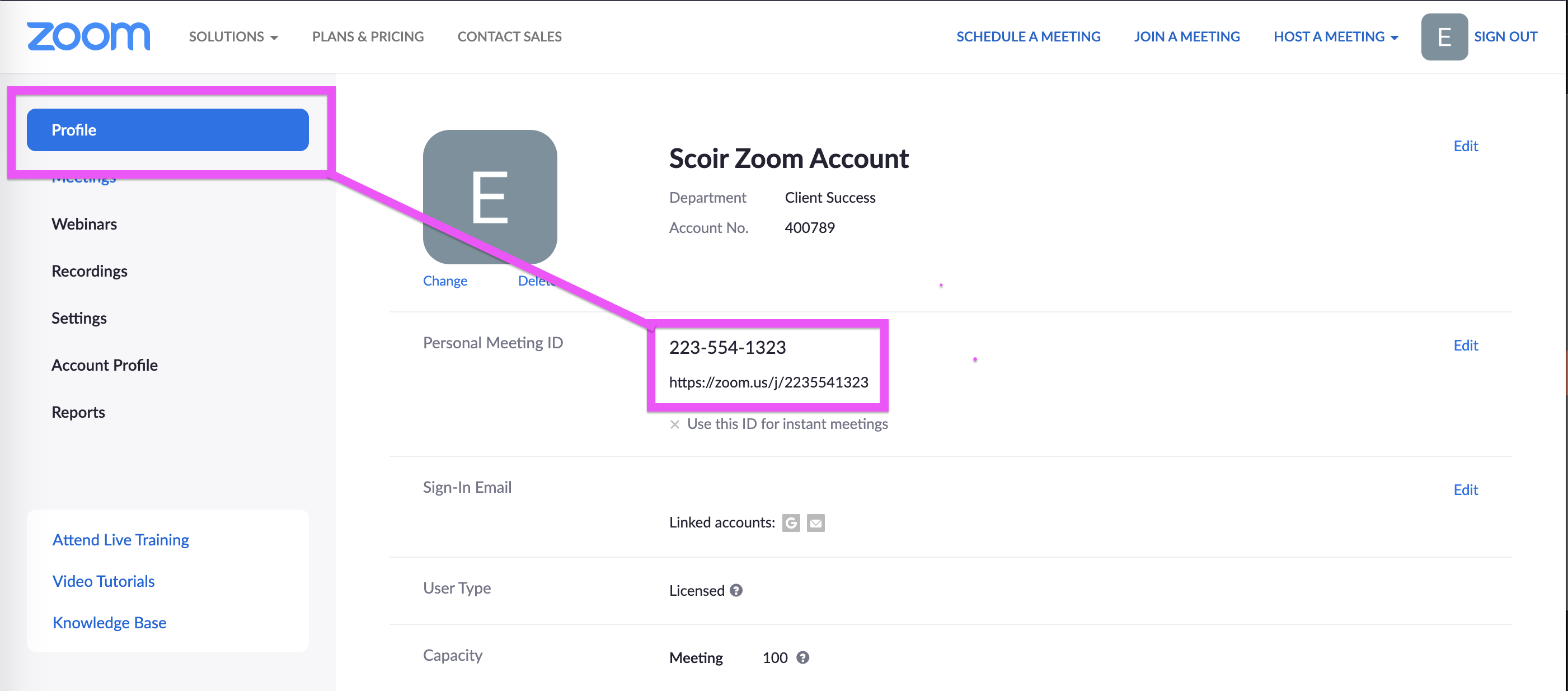
Task: Open Reports in the sidebar
Action: pos(78,412)
